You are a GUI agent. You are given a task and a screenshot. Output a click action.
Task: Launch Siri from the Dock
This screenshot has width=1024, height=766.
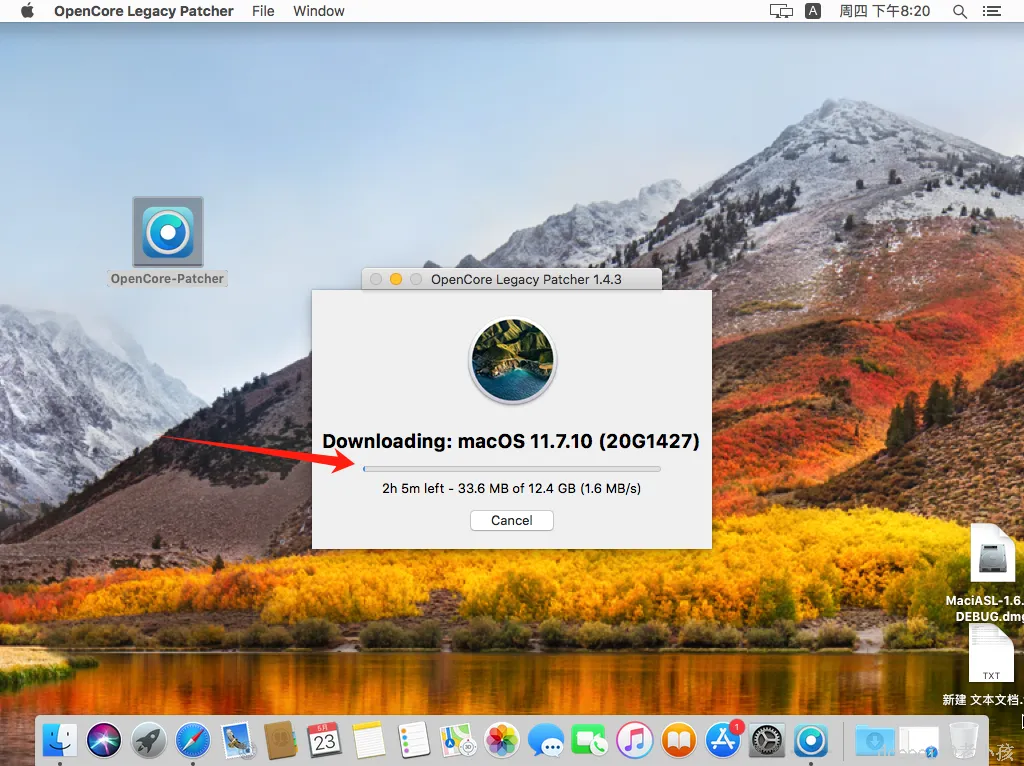[x=104, y=741]
